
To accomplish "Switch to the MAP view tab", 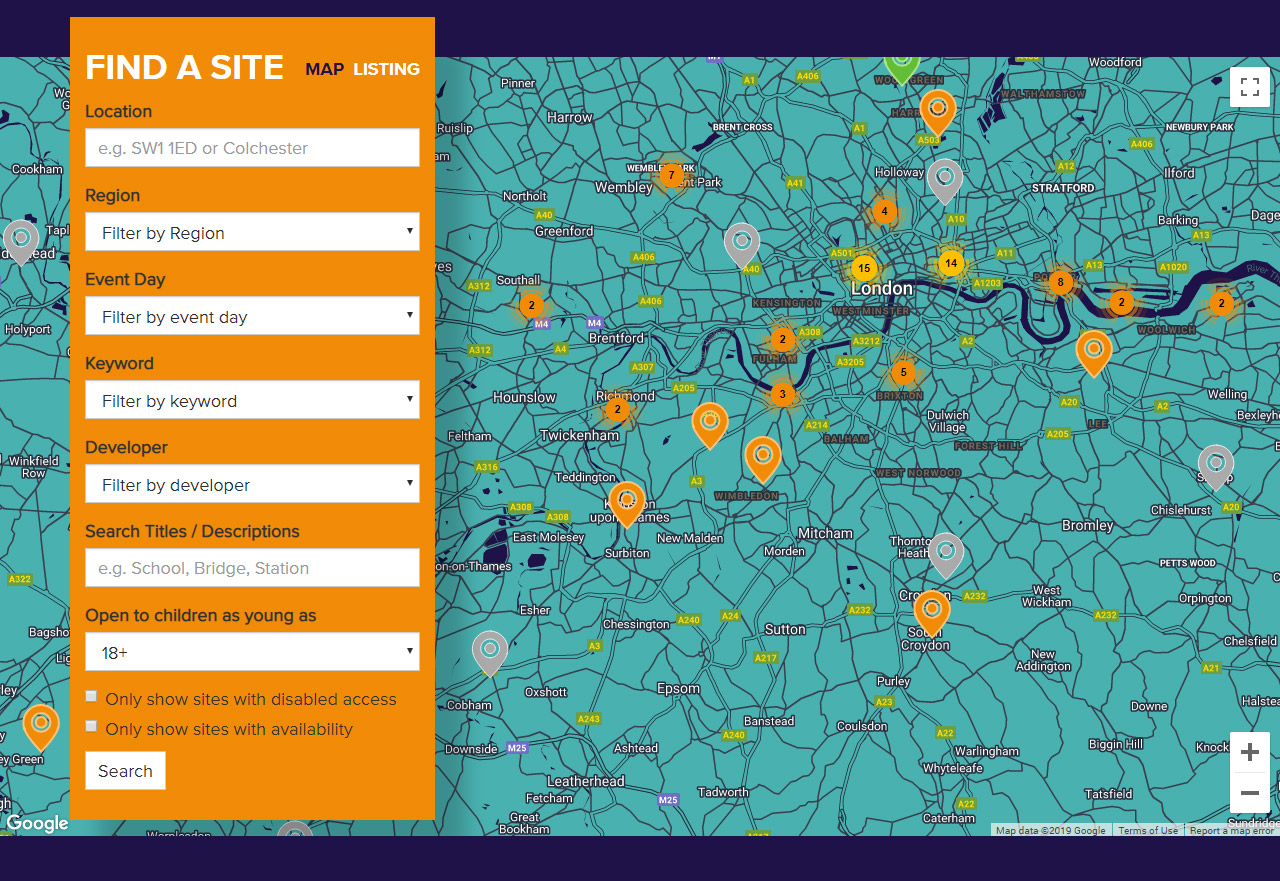I will coord(324,70).
